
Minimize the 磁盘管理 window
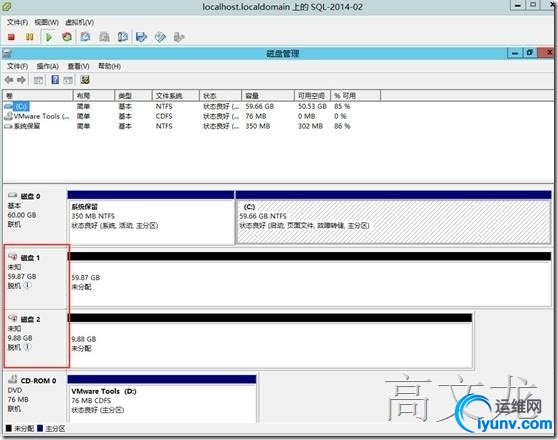(x=515, y=53)
